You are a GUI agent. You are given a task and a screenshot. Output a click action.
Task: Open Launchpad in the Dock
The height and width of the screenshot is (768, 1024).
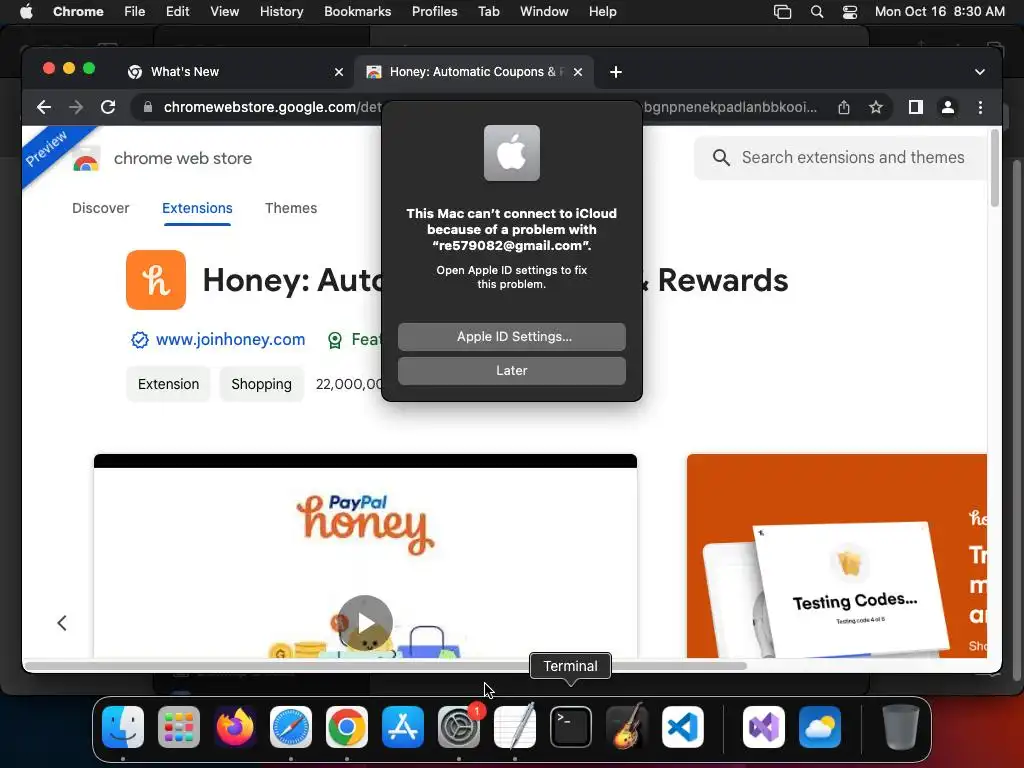[x=179, y=727]
